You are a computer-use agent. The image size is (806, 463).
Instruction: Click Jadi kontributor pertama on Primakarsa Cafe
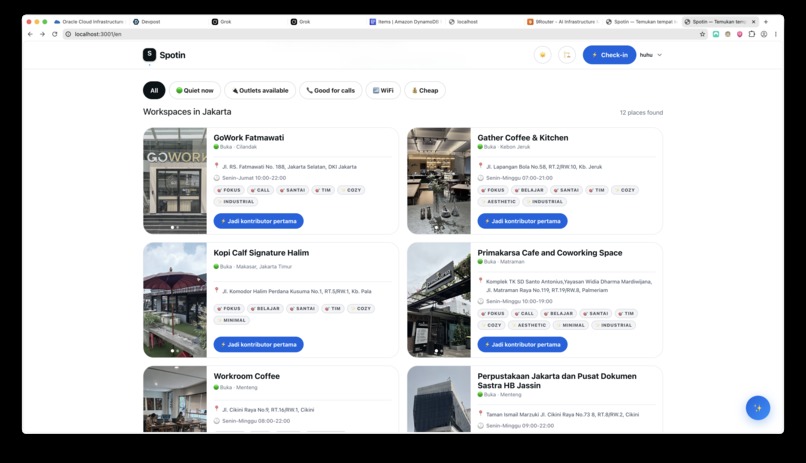pyautogui.click(x=522, y=344)
